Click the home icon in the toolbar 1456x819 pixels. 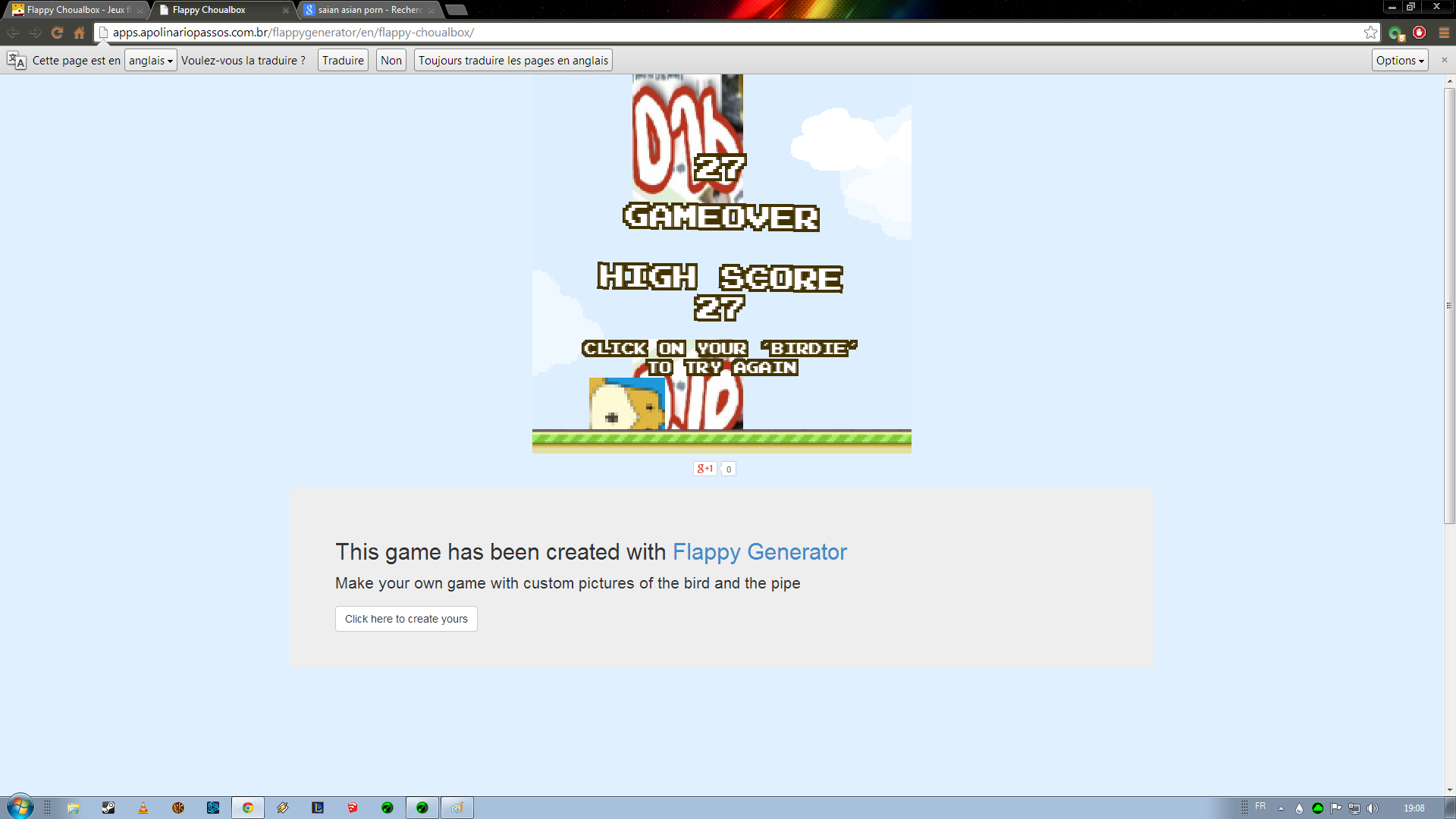tap(80, 33)
